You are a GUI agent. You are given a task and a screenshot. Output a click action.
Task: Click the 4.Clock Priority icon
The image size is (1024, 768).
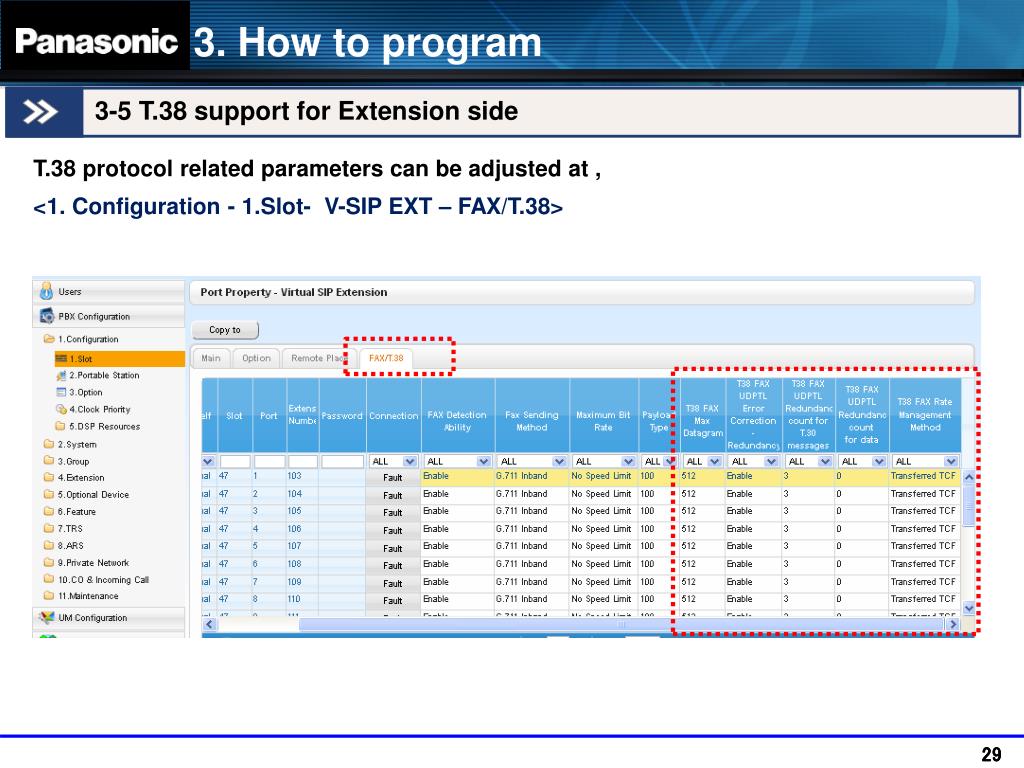(x=61, y=409)
